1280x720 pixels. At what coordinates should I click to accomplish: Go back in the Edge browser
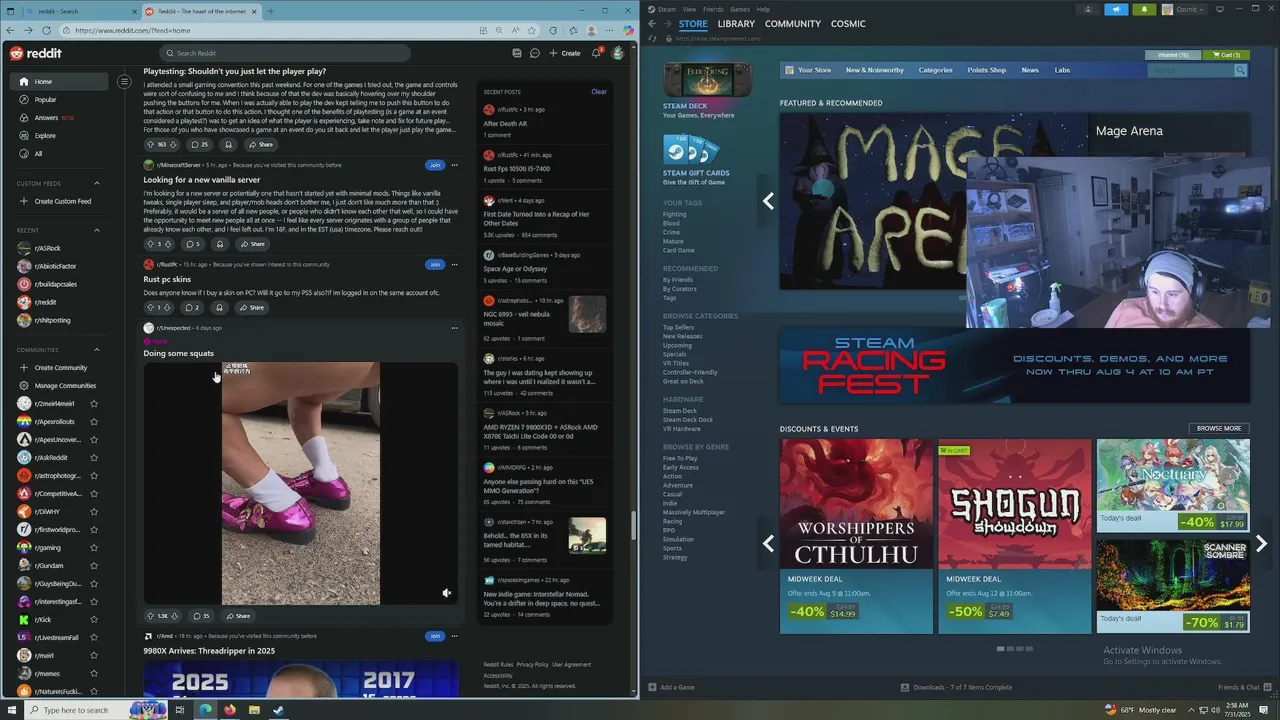[10, 31]
